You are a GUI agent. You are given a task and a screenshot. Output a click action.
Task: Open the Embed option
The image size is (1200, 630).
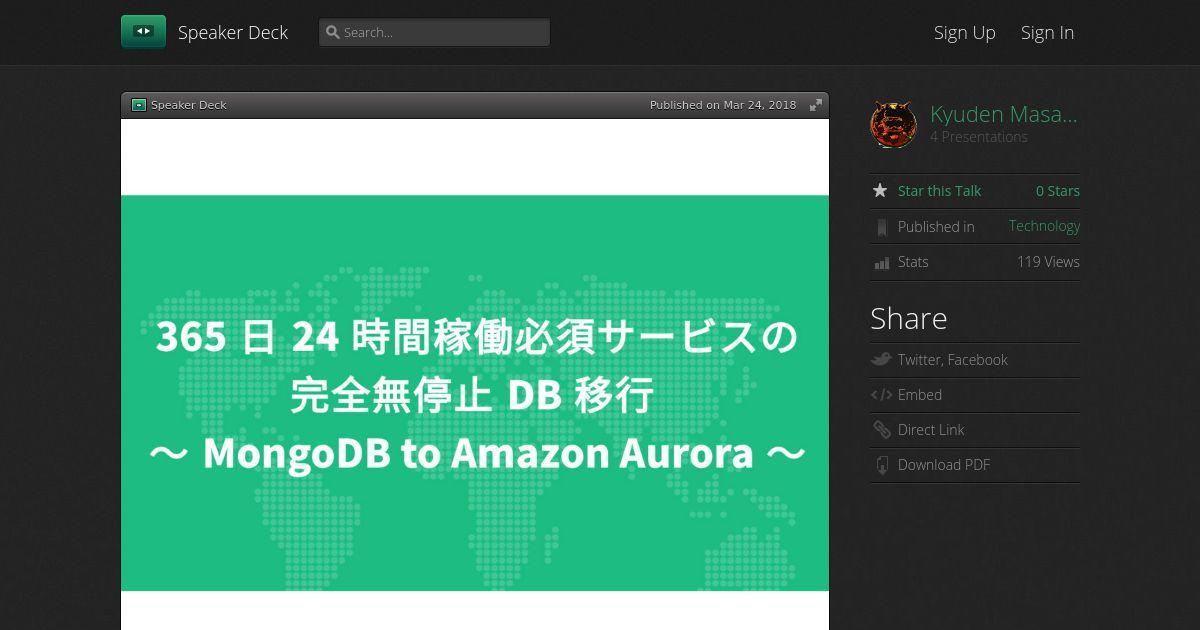point(920,395)
